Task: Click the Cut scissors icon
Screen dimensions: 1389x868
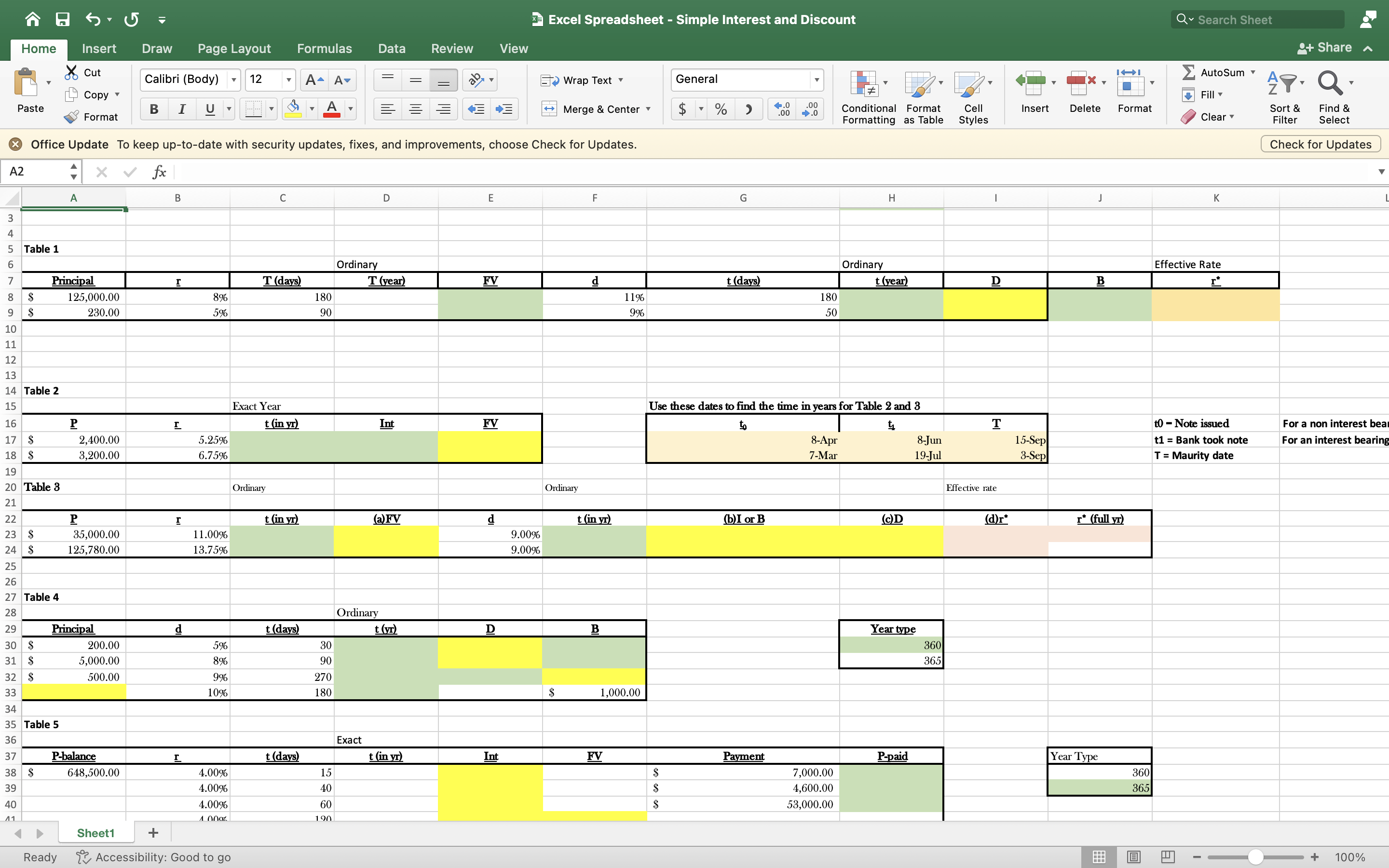Action: 71,72
